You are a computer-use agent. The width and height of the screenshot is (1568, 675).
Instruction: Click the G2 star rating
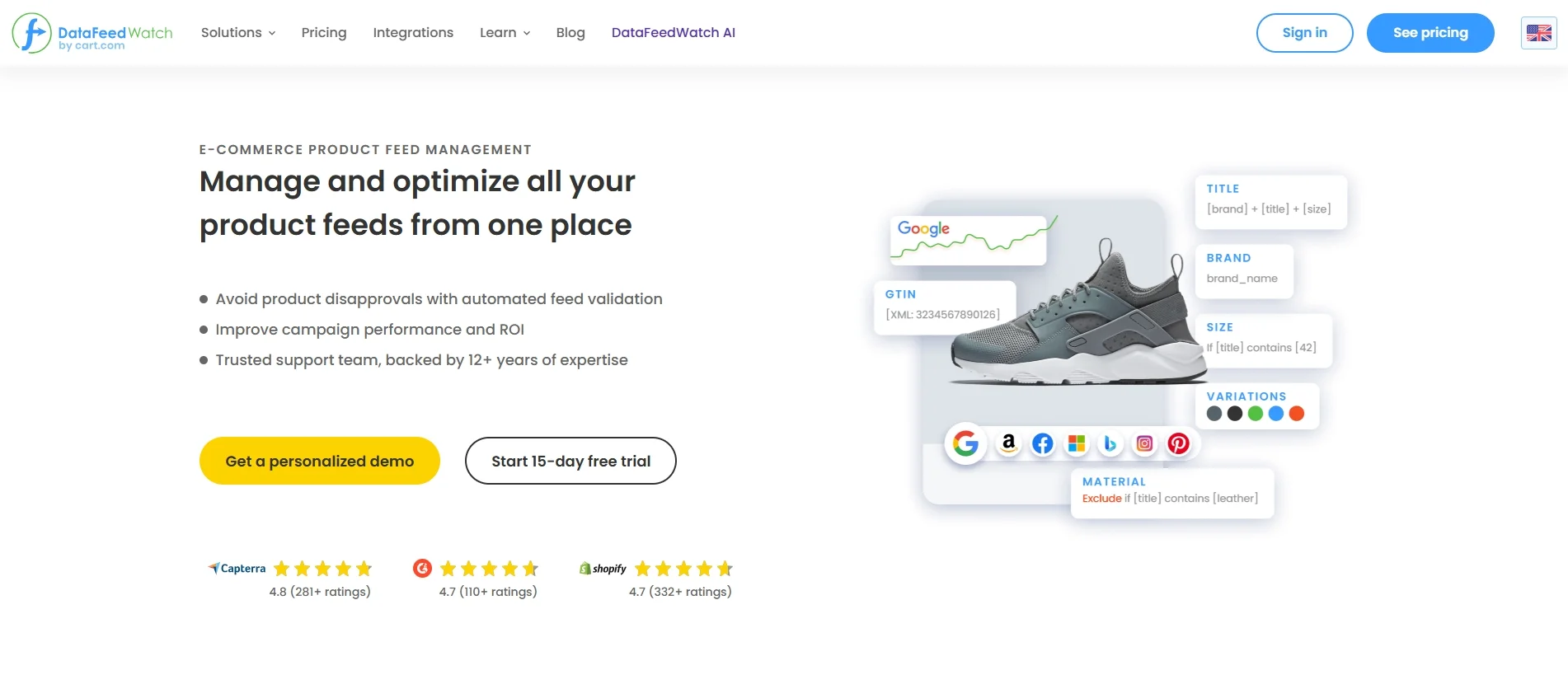click(490, 569)
